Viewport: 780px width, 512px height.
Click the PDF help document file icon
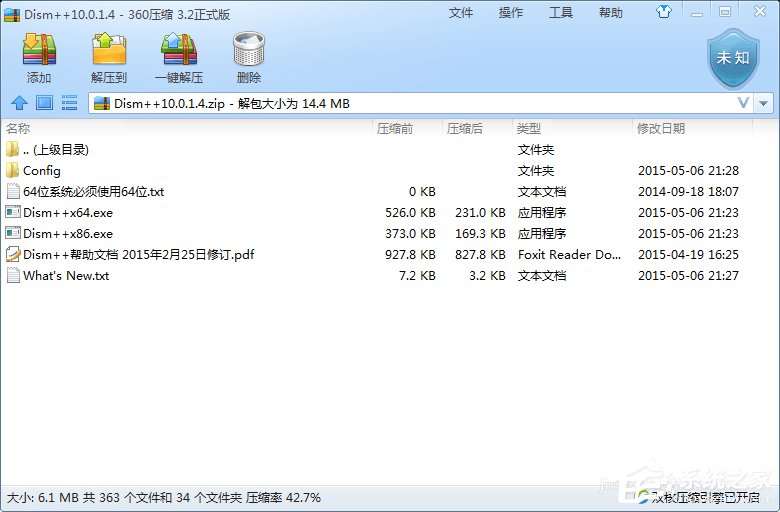point(13,254)
